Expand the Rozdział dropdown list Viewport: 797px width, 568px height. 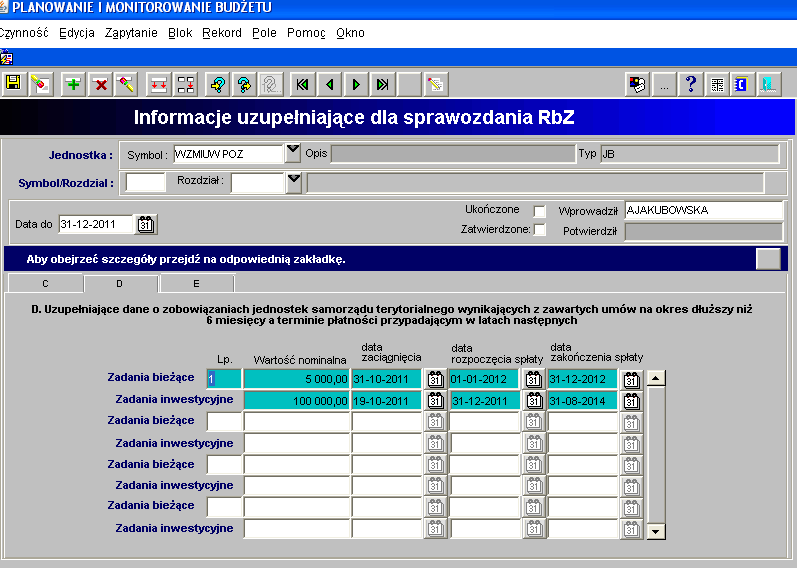(x=294, y=183)
